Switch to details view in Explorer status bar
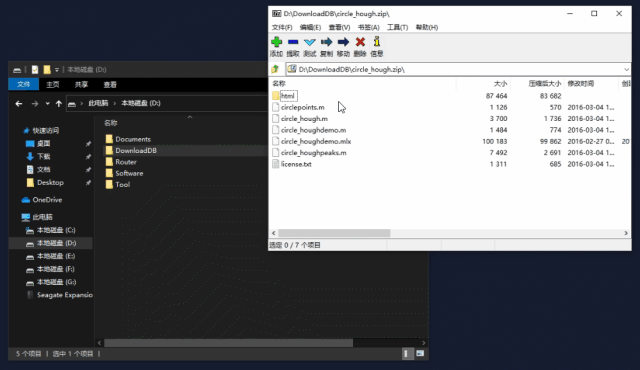The width and height of the screenshot is (640, 370). [406, 353]
